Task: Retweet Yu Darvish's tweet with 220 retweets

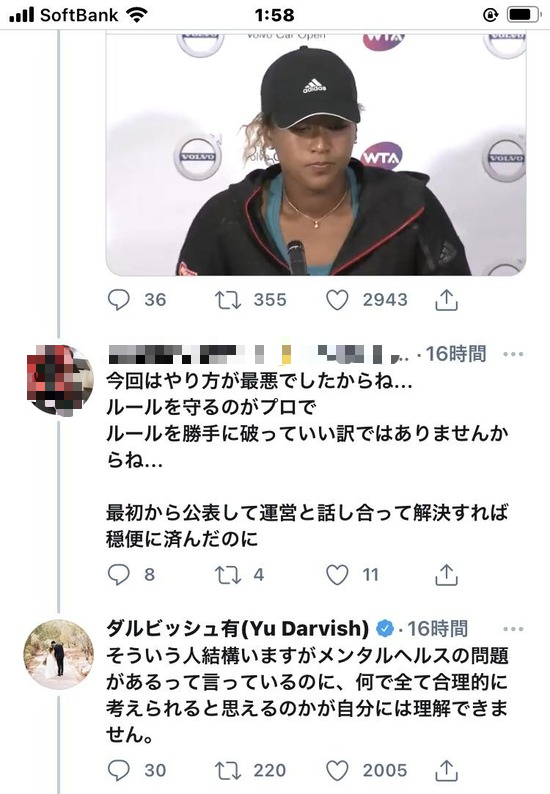Action: pyautogui.click(x=227, y=771)
